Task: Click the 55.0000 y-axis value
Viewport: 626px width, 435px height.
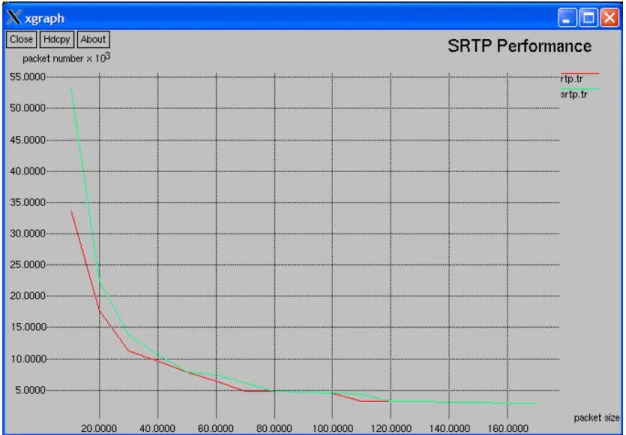Action: tap(28, 77)
